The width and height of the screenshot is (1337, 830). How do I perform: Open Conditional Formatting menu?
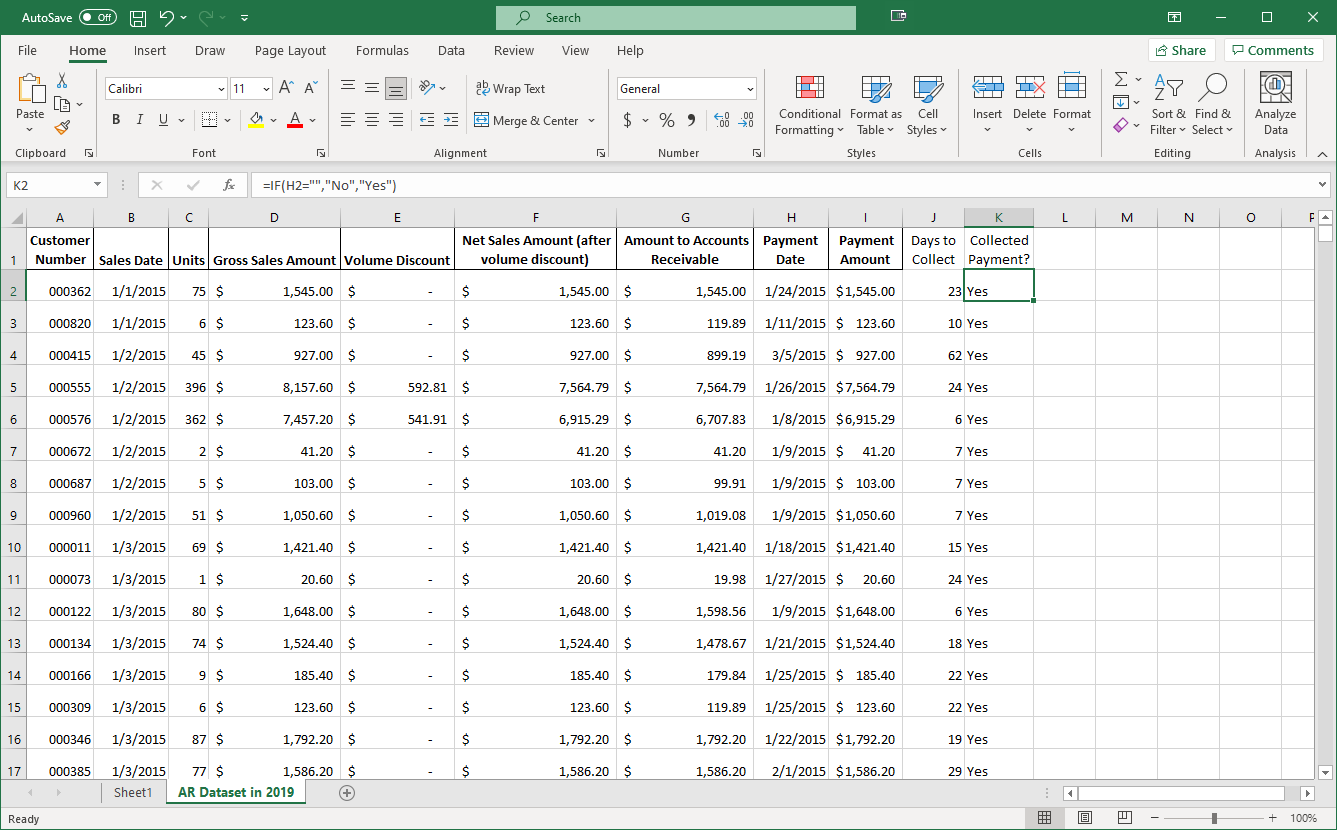coord(810,104)
